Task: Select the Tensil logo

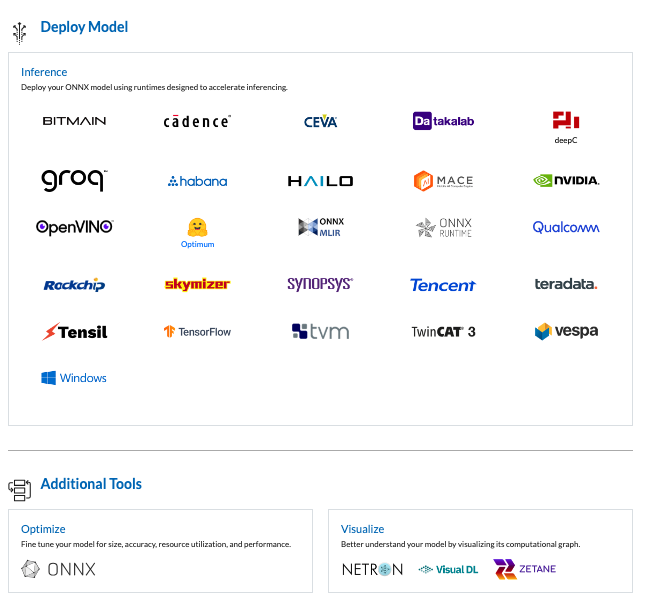Action: pos(74,331)
